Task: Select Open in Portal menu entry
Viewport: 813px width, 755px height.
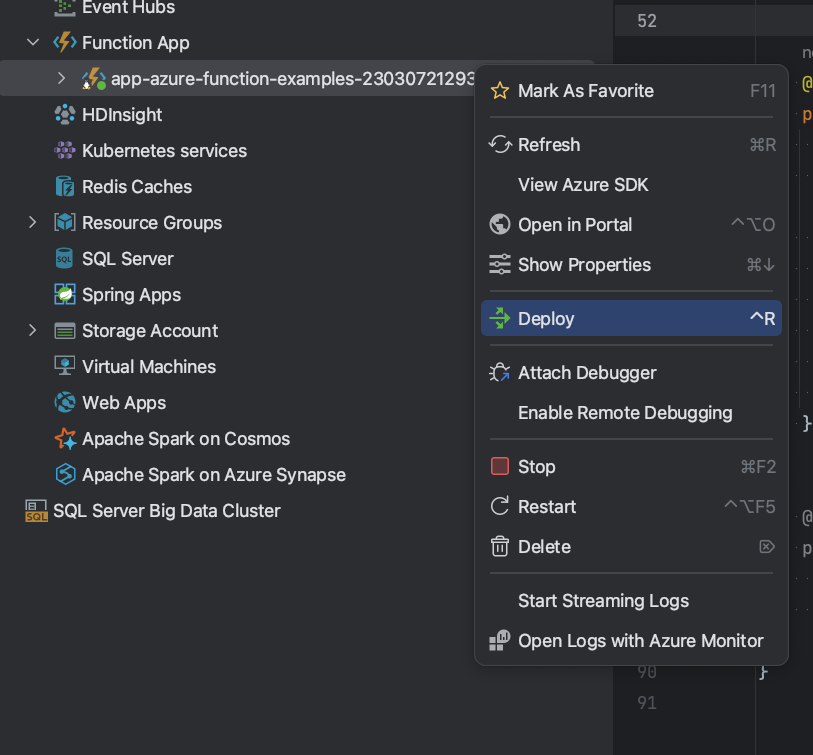Action: 575,224
